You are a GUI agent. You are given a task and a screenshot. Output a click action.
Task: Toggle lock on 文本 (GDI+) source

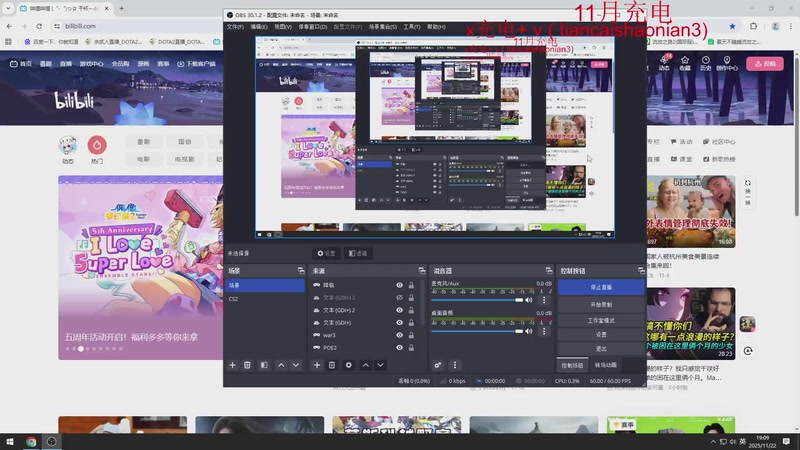[411, 322]
